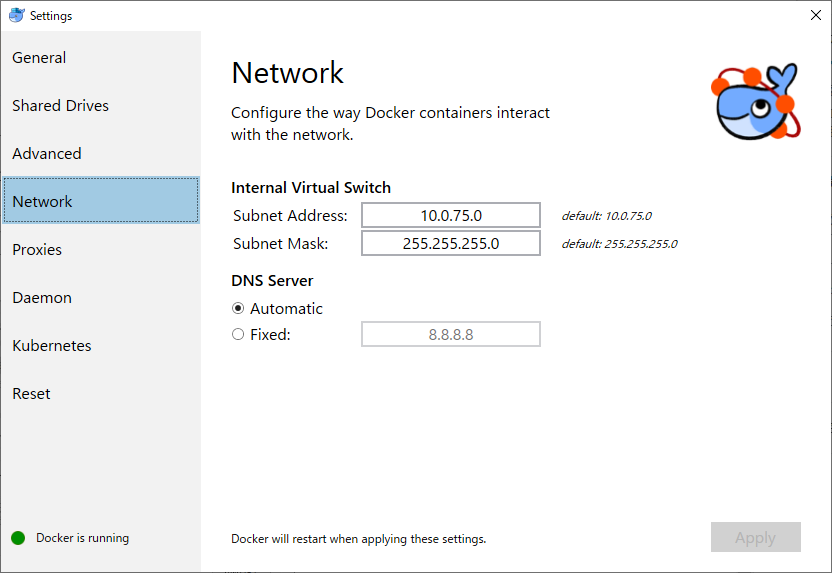832x573 pixels.
Task: Click the Docker whale icon in title bar
Action: [x=16, y=15]
